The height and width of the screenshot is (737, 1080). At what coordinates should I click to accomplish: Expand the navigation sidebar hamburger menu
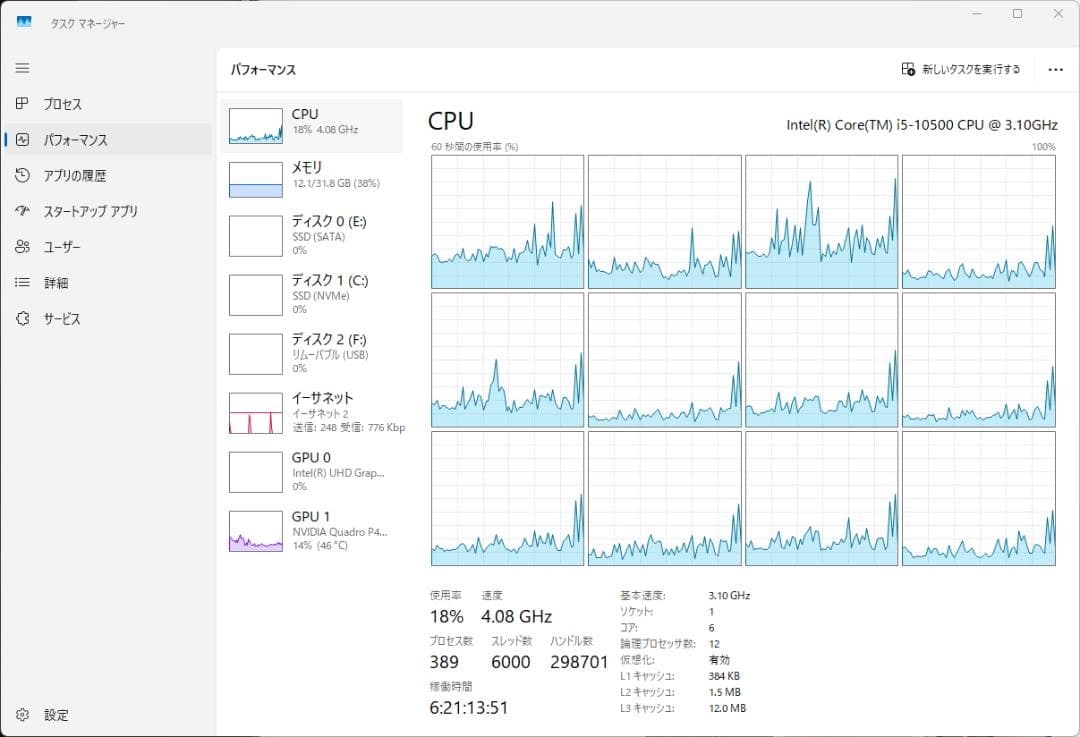[22, 67]
